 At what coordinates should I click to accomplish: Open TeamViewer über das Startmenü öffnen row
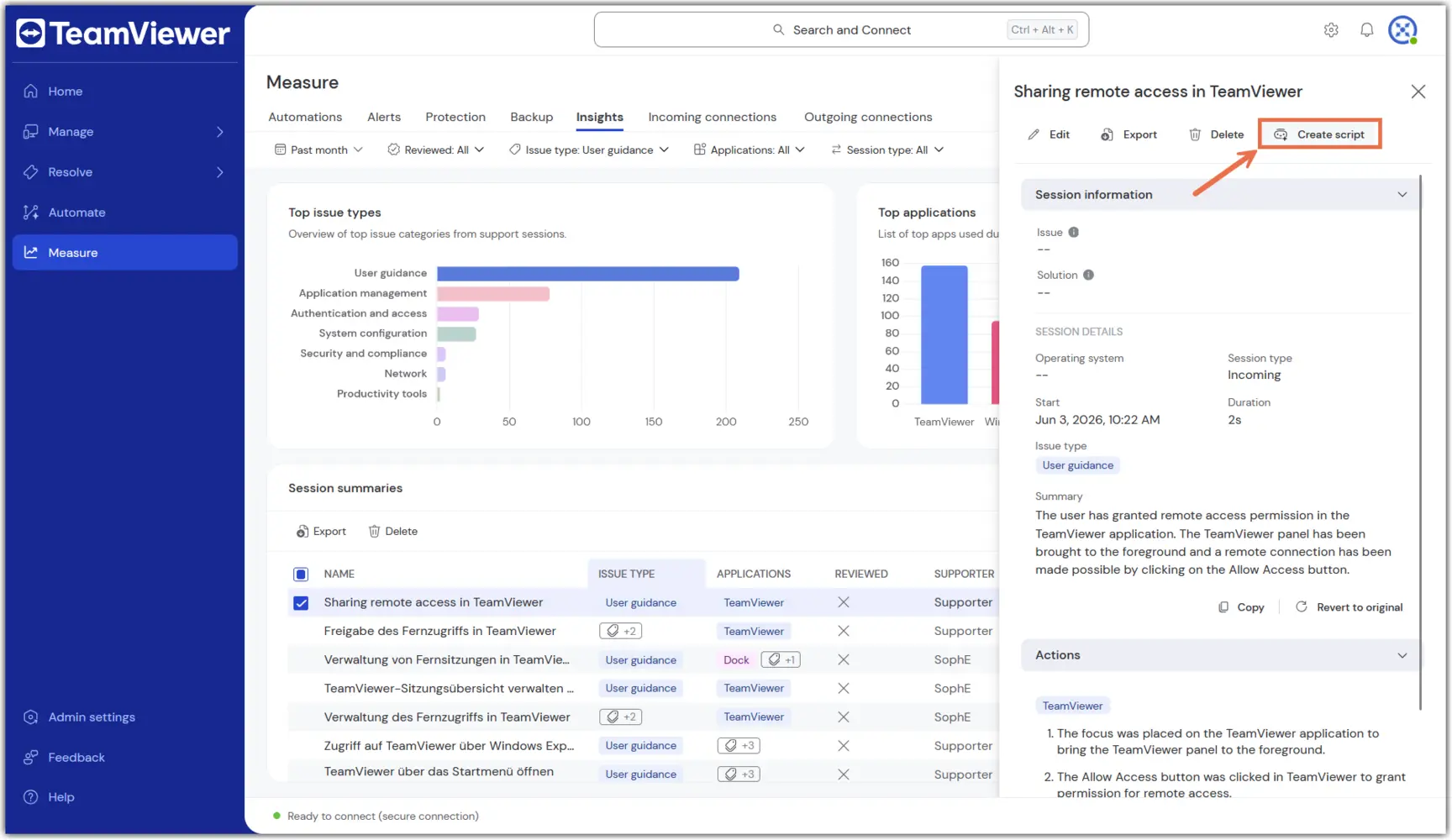642,773
